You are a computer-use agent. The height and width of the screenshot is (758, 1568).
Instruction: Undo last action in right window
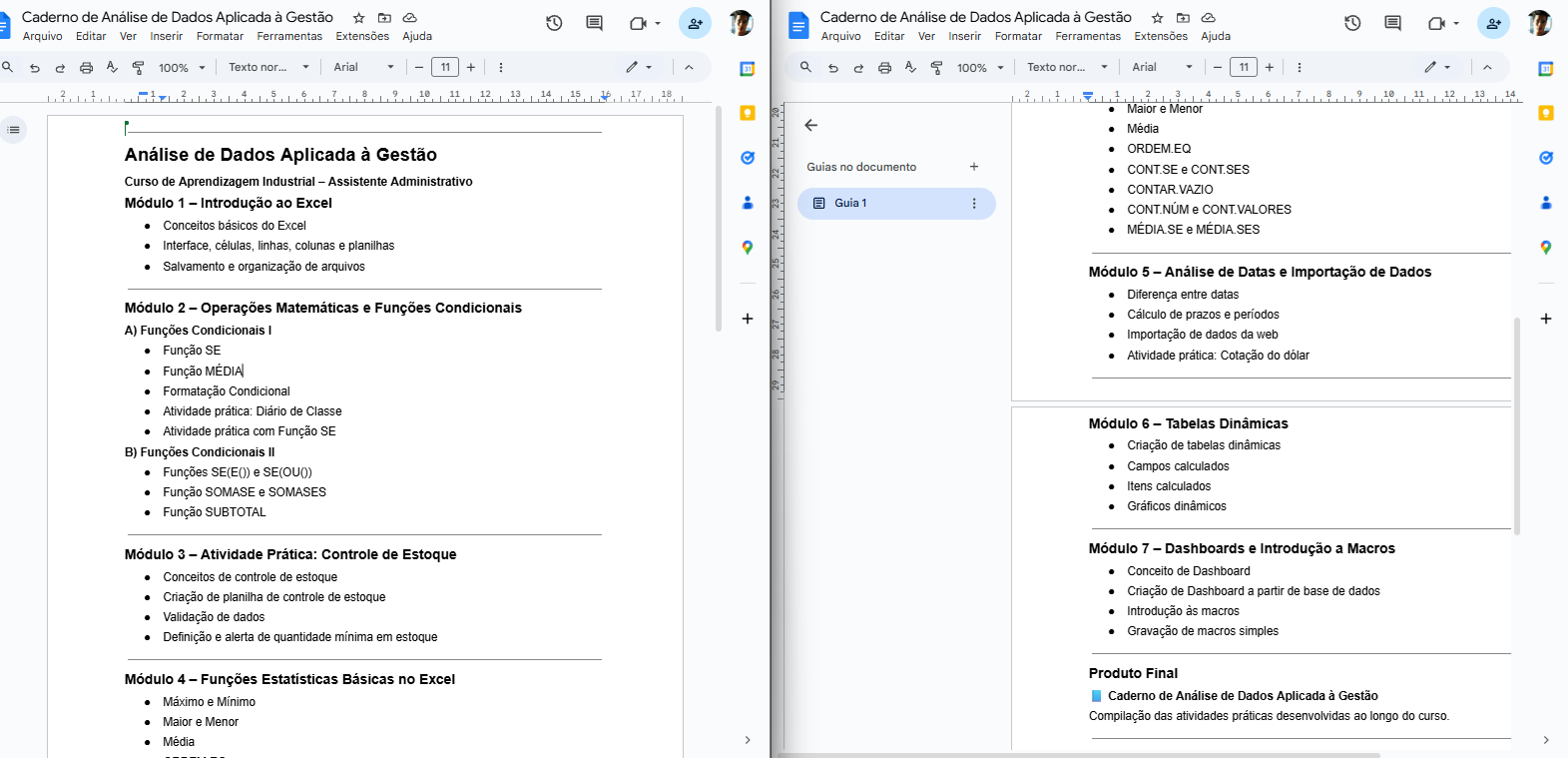(833, 68)
